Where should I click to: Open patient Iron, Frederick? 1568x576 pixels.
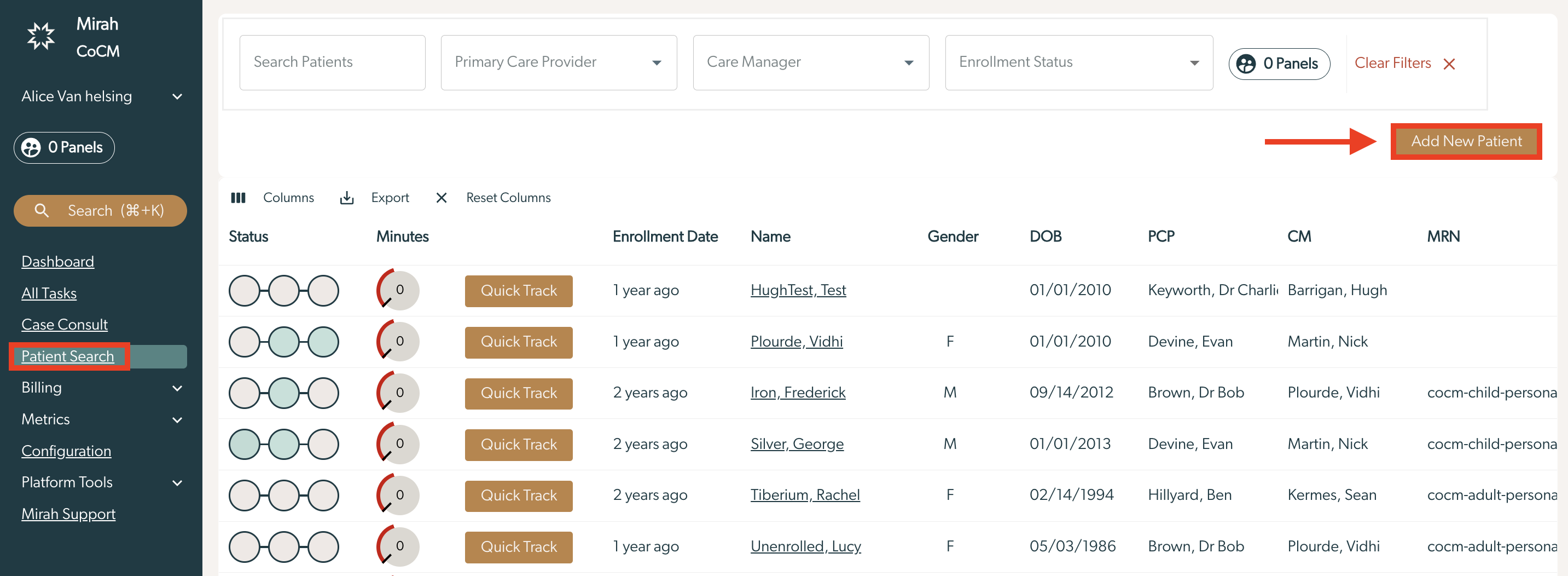point(798,392)
